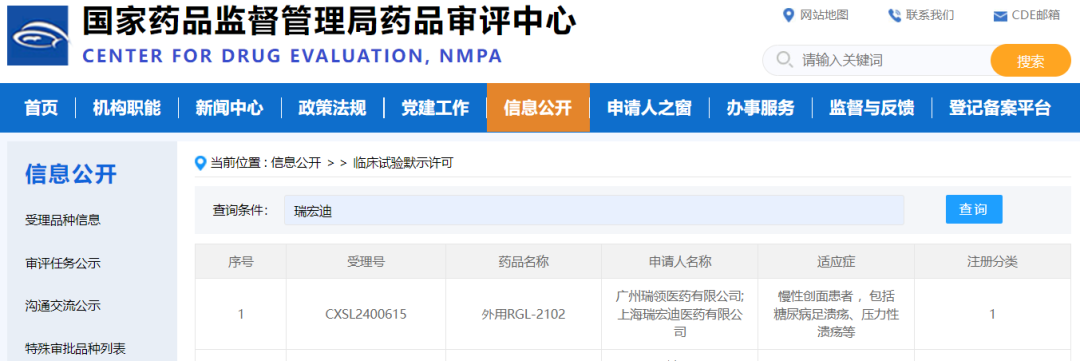Screen dimensions: 1080x361
Task: Click 信息公开 breadcrumb link
Action: 296,163
